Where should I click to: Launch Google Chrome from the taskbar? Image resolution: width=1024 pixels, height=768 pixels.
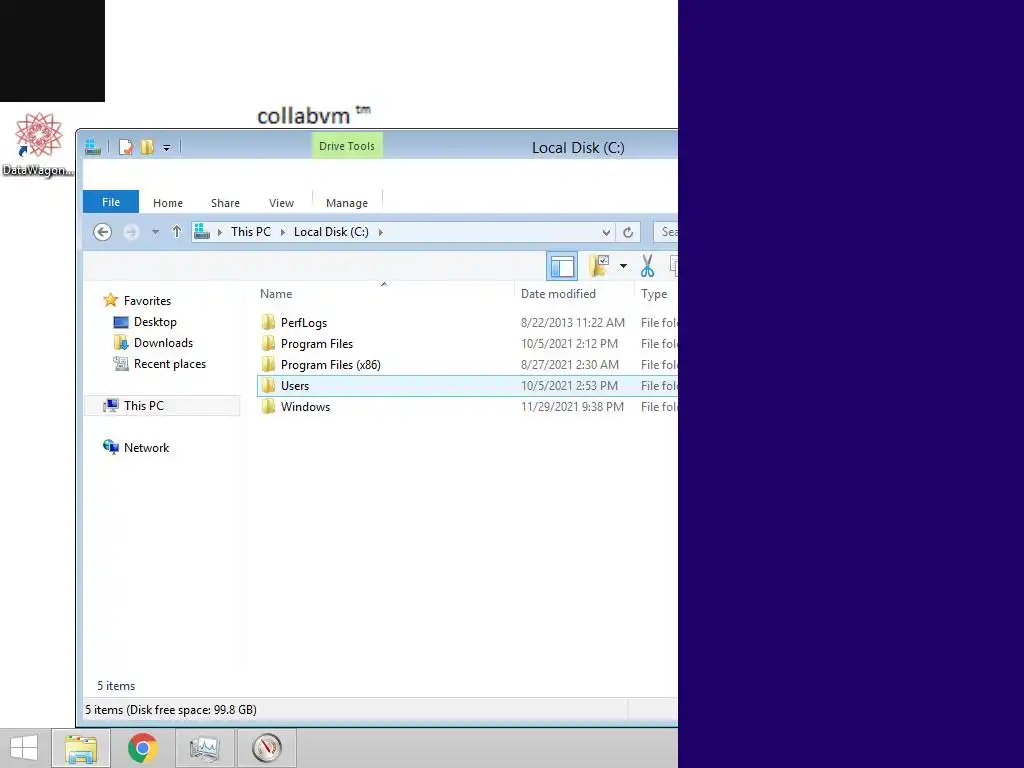[x=142, y=748]
